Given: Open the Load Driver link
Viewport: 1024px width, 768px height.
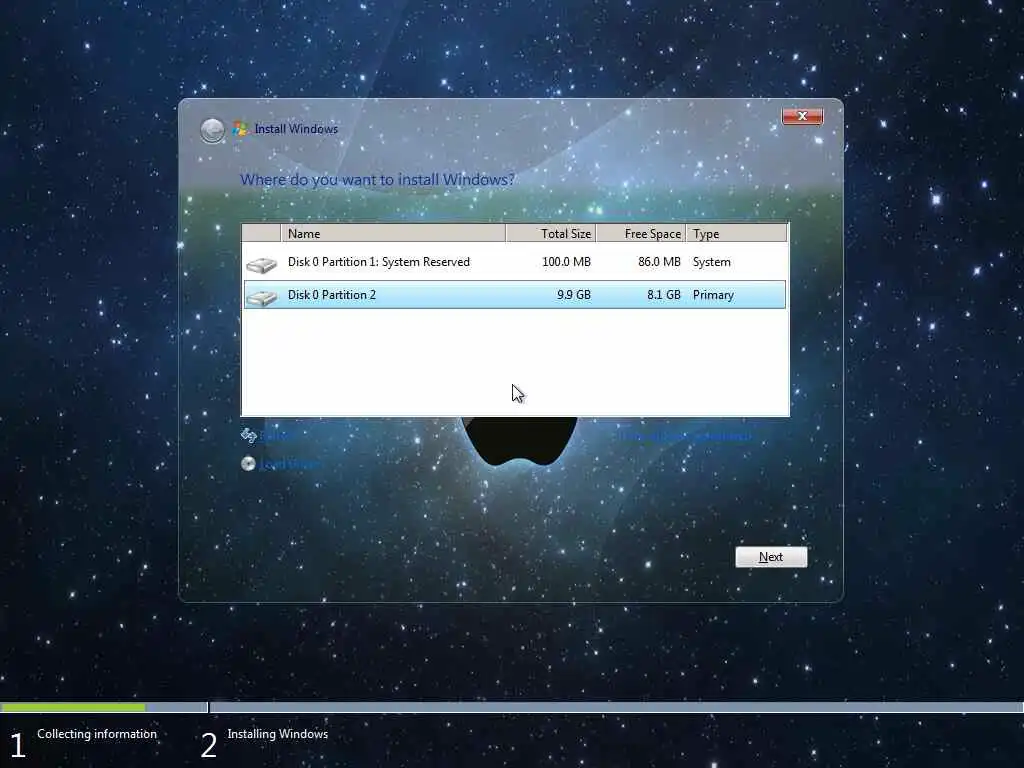Looking at the screenshot, I should click(x=290, y=464).
